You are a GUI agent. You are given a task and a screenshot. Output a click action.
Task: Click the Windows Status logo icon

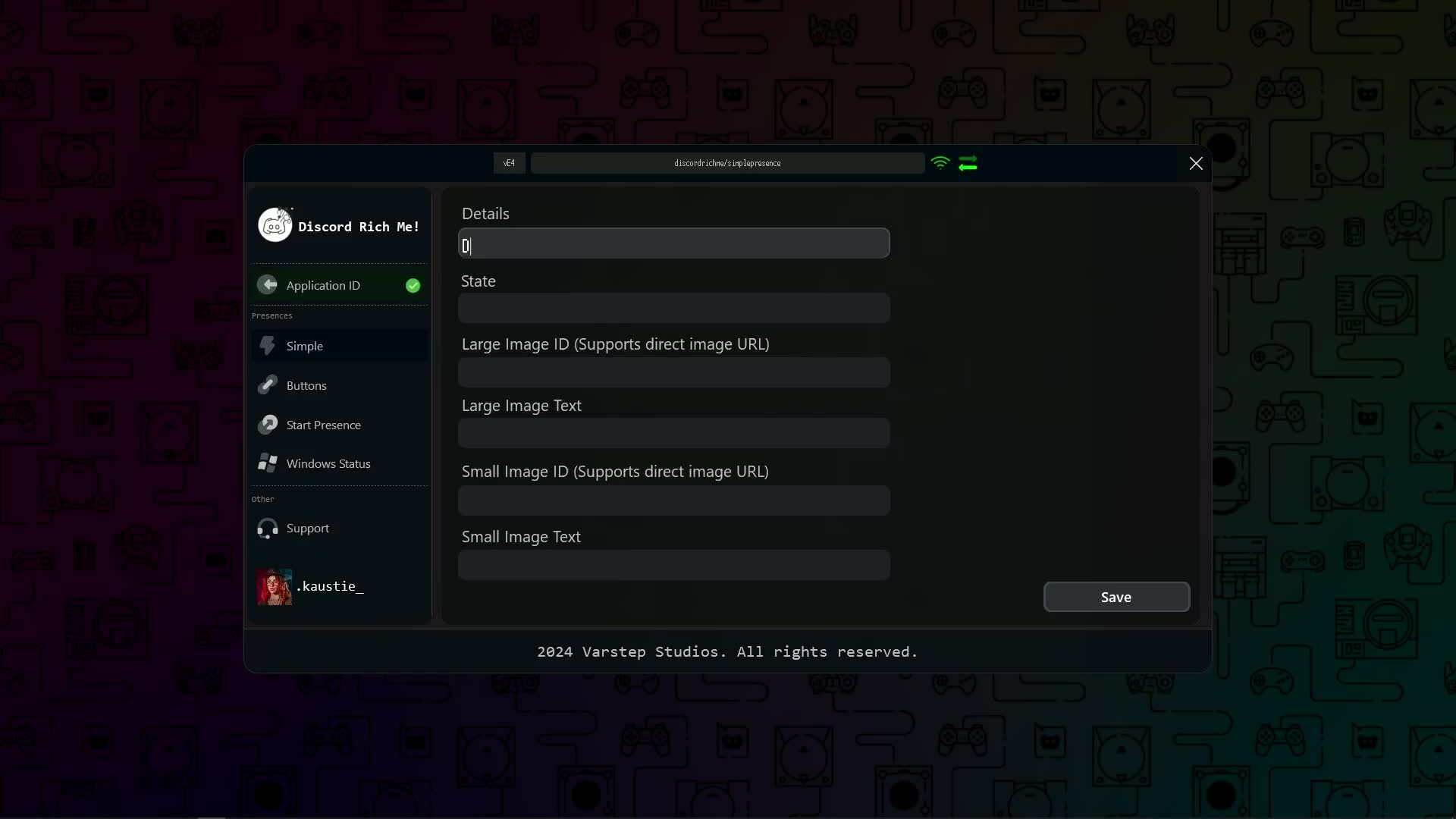(267, 463)
